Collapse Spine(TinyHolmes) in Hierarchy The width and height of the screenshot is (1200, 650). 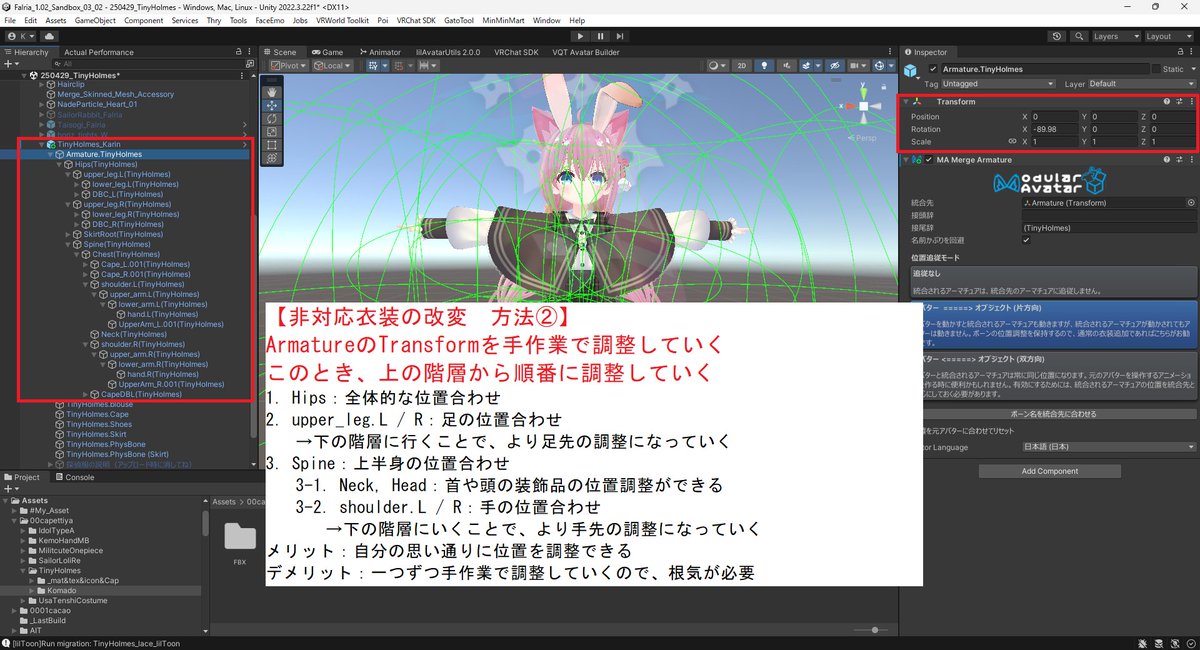[x=68, y=244]
